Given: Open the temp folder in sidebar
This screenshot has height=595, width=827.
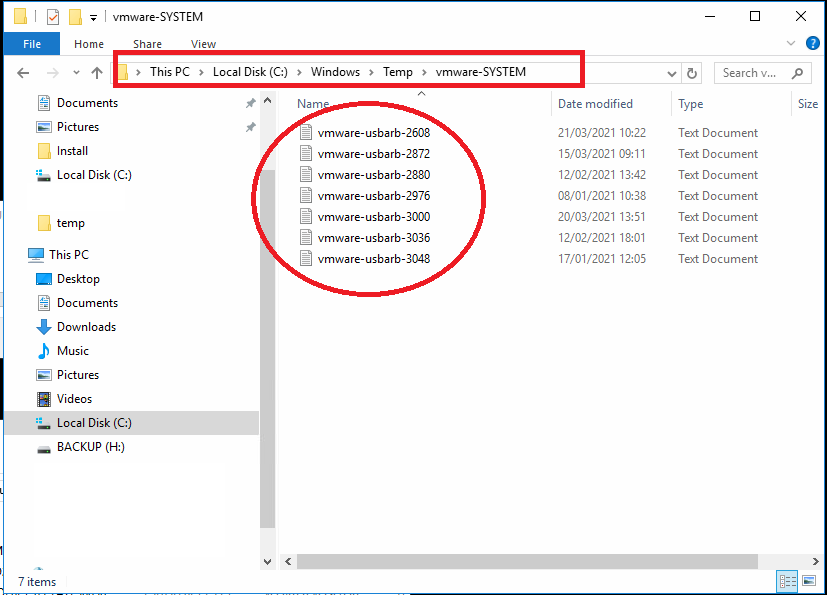Looking at the screenshot, I should [70, 223].
